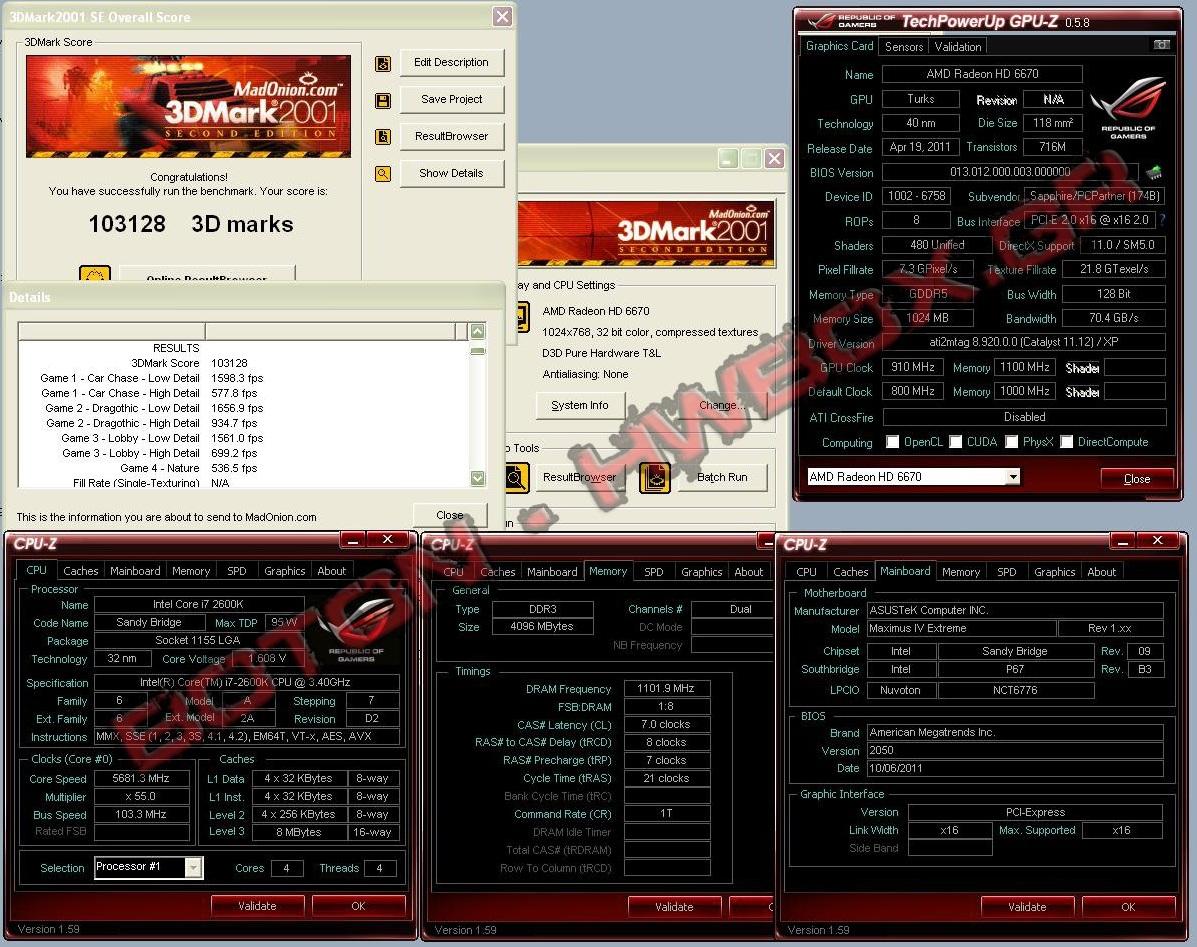Viewport: 1197px width, 947px height.
Task: Click the Close button in GPU-Z
Action: tap(1137, 478)
